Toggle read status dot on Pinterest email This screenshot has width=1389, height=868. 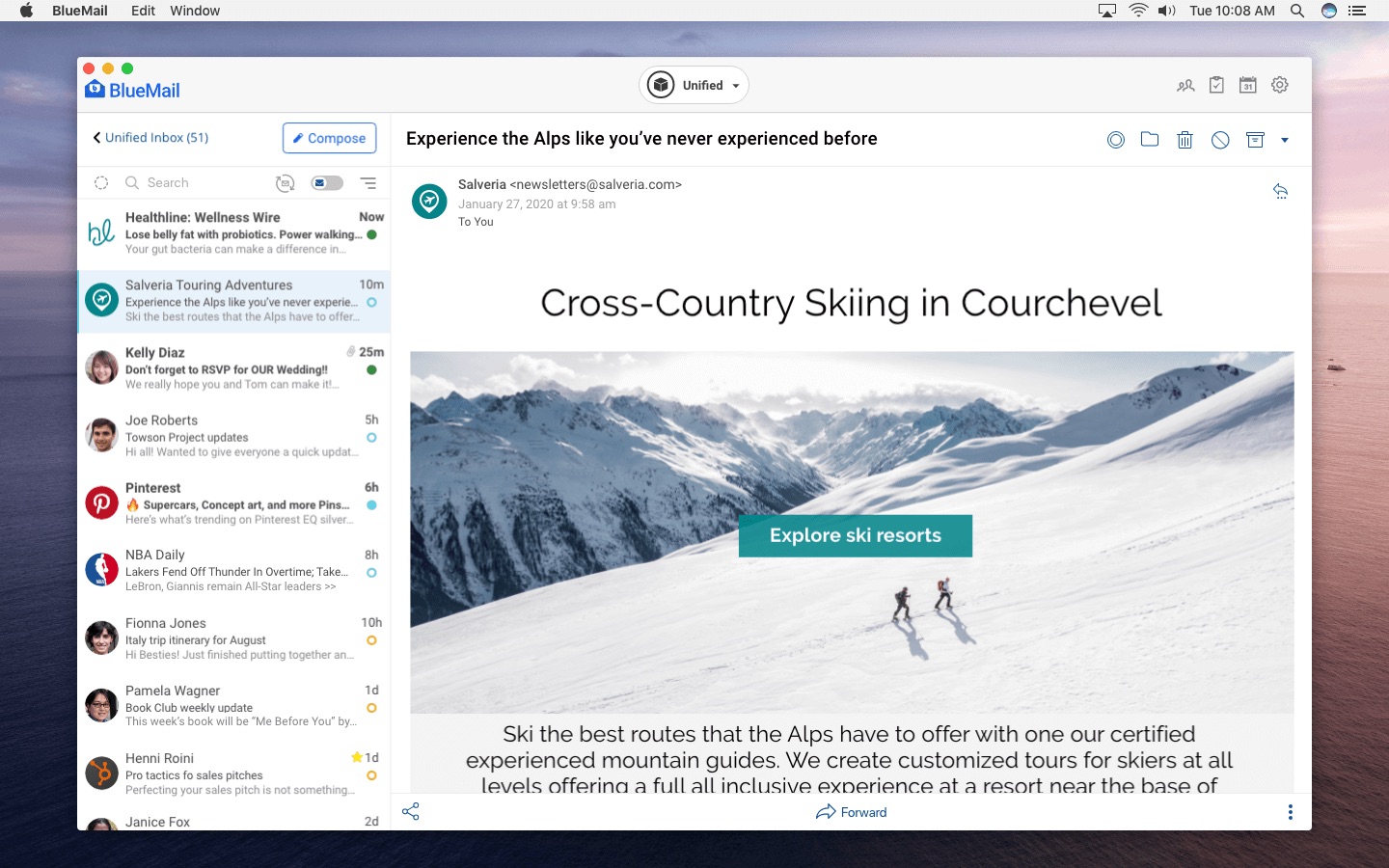371,504
